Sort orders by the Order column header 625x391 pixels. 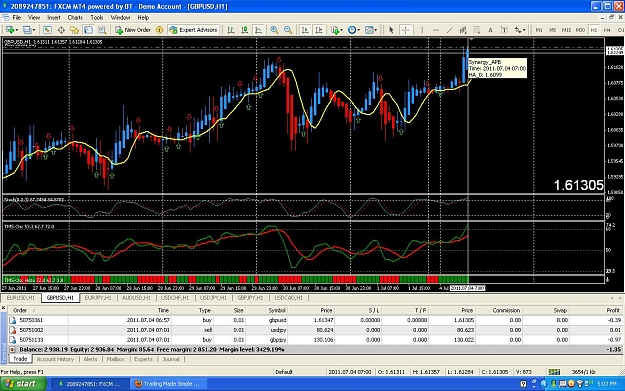pos(20,310)
